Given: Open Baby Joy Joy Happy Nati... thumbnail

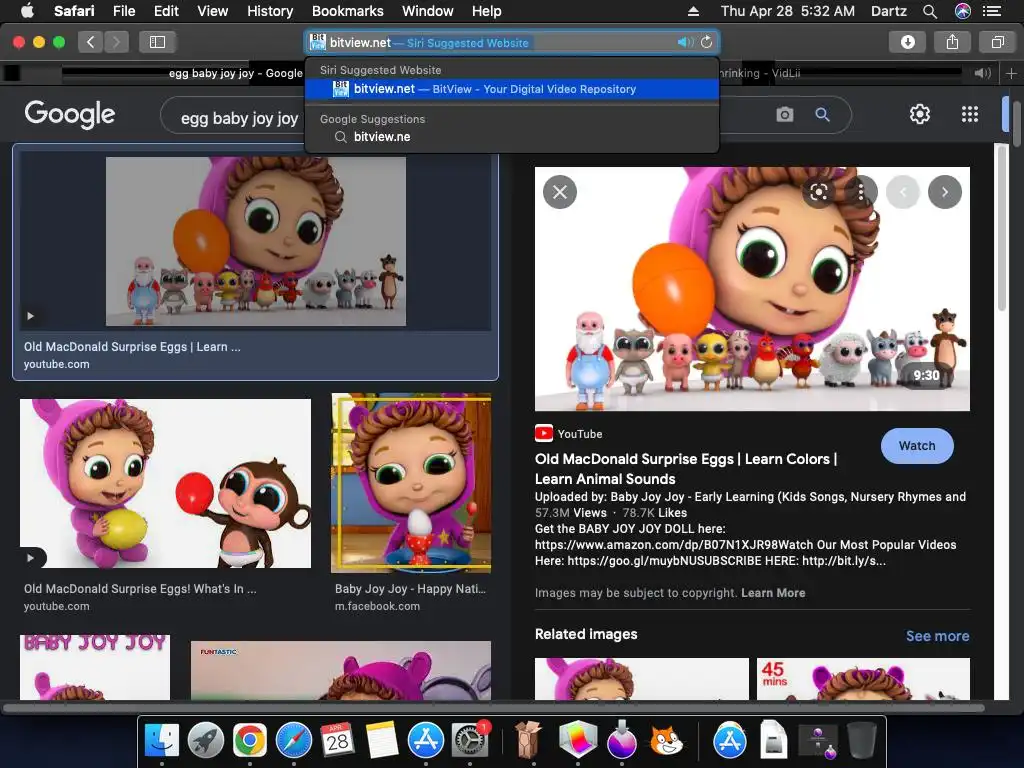Looking at the screenshot, I should (411, 483).
